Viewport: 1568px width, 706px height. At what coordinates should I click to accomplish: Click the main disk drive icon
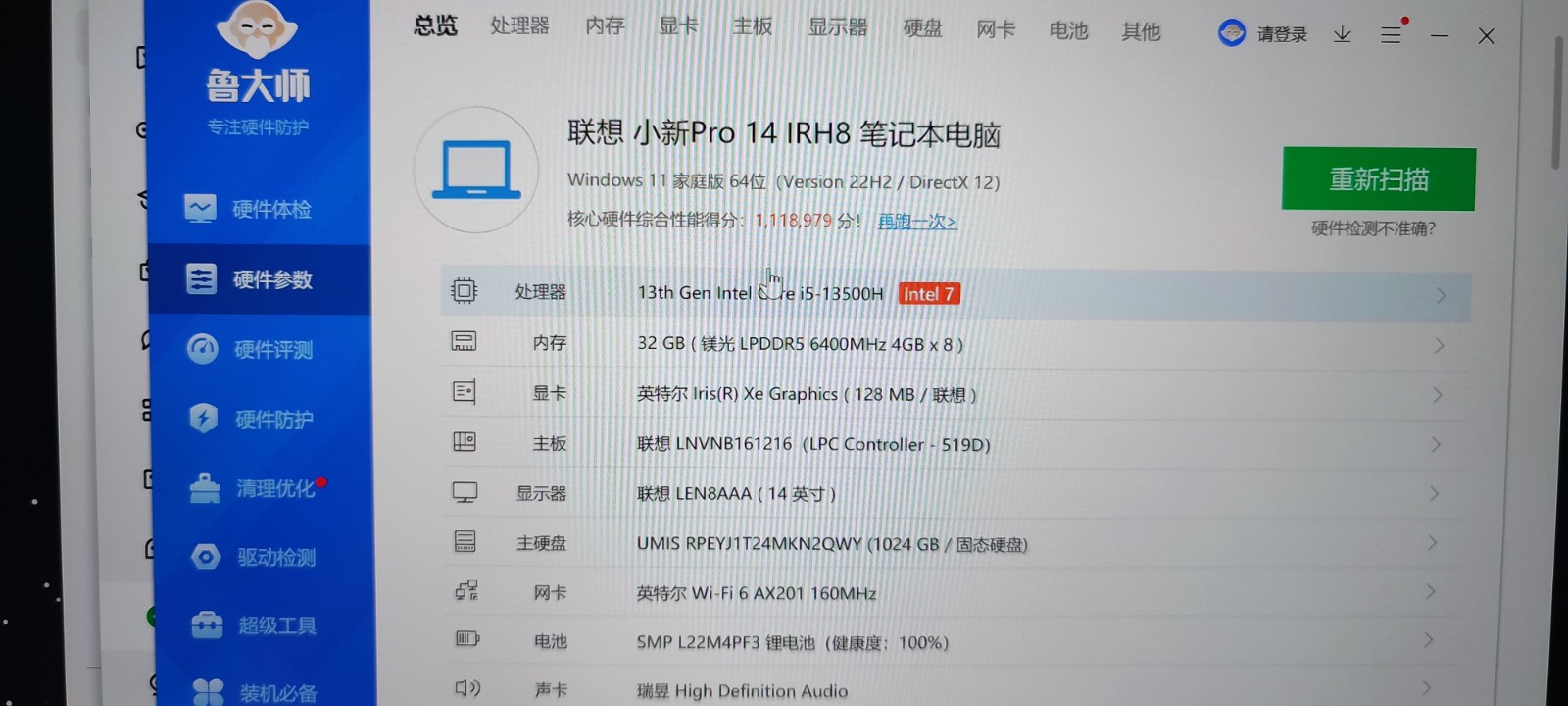tap(465, 541)
